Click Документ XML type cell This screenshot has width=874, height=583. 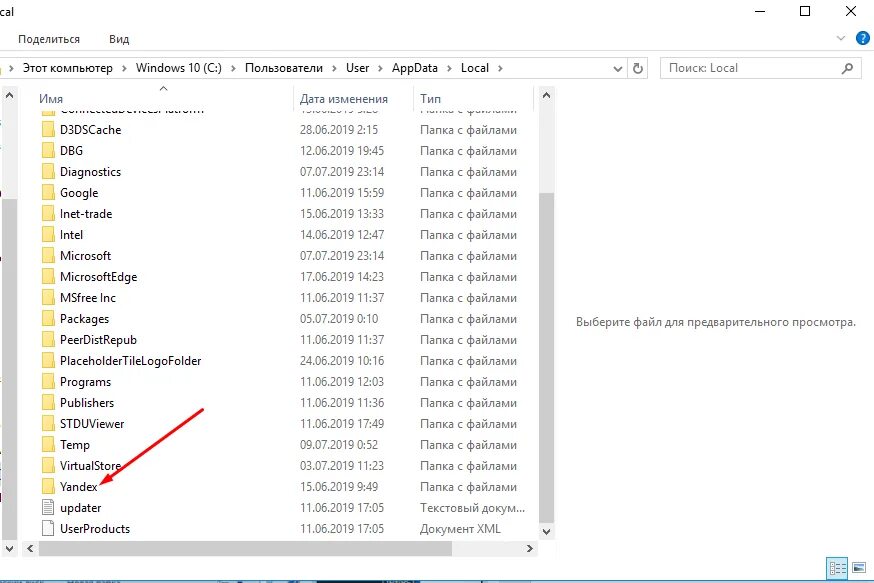coord(460,529)
